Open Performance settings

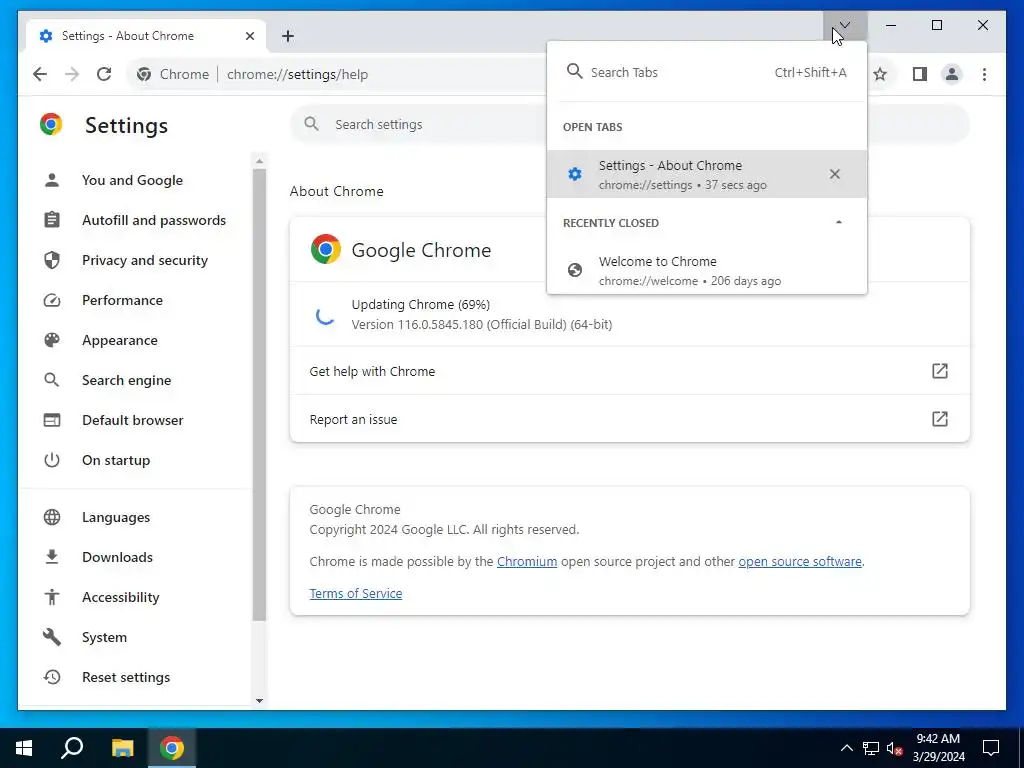tap(122, 300)
